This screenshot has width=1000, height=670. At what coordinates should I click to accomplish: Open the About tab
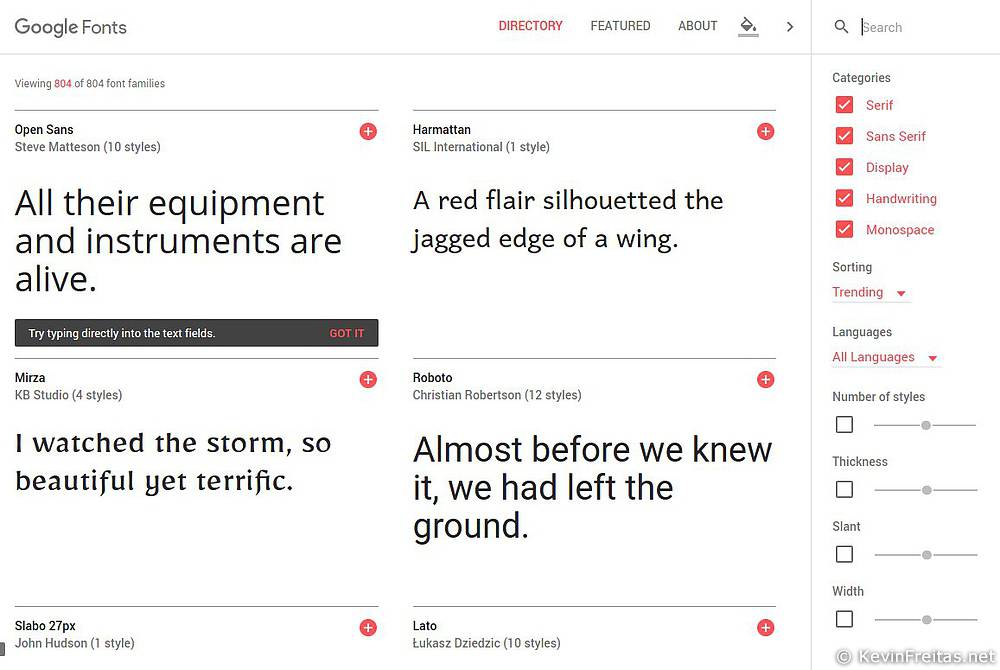tap(697, 26)
